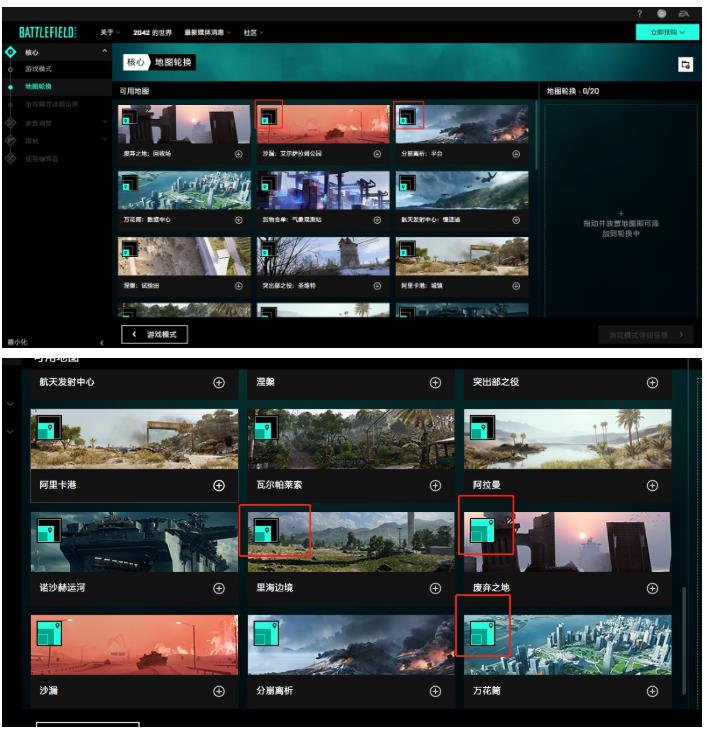This screenshot has width=707, height=732.
Task: Add 万花筒：数据中心 map with its plus icon
Action: (238, 219)
